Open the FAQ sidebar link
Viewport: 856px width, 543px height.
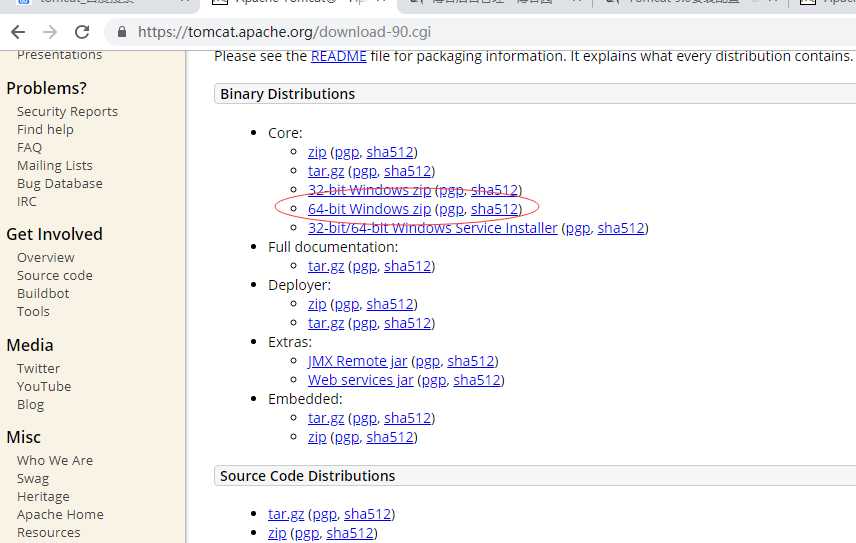(29, 147)
